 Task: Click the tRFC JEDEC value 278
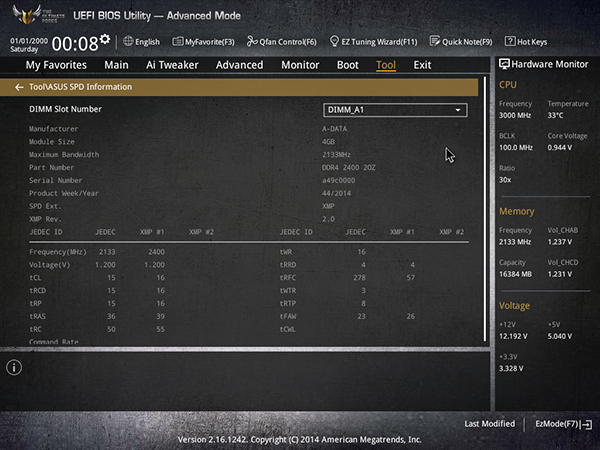tap(359, 278)
